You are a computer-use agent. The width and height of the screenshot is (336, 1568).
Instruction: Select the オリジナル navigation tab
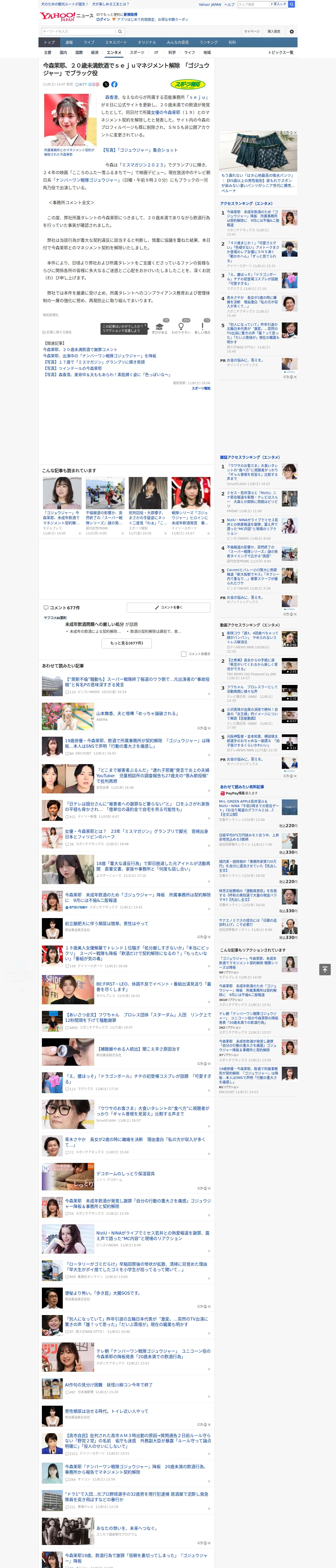(147, 43)
